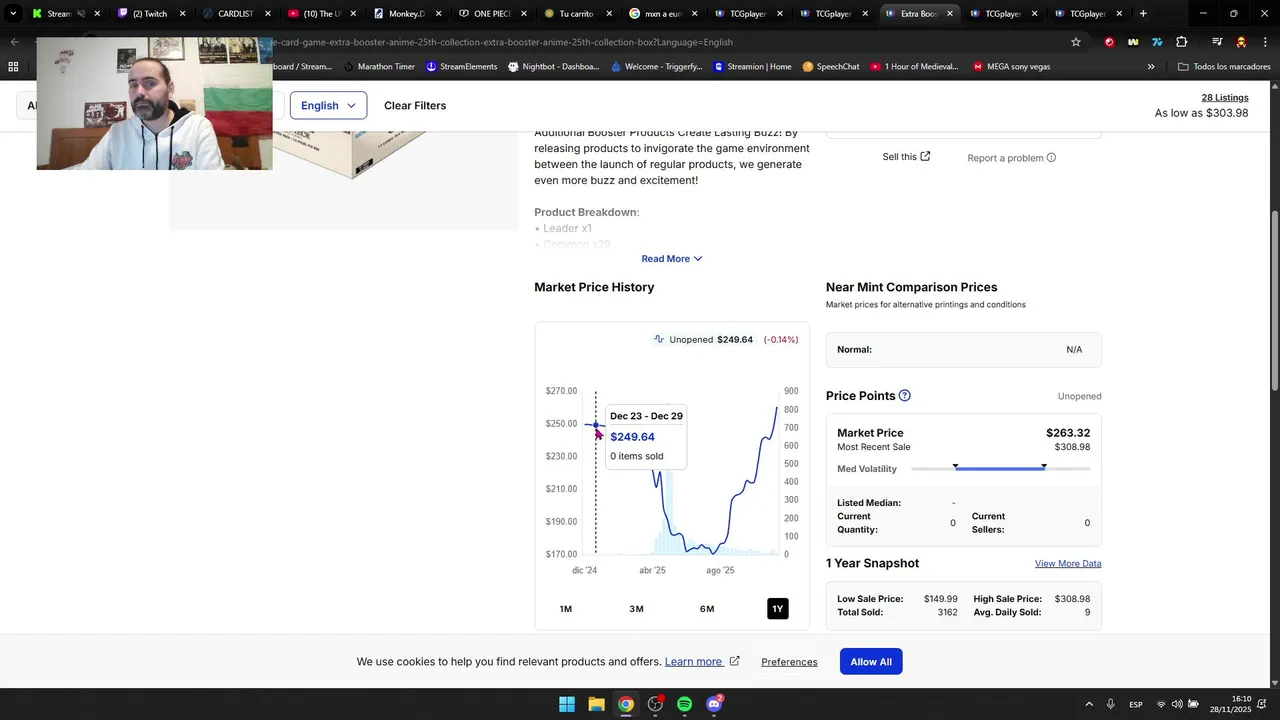Show more bookmarks with the overflow chevron
Image resolution: width=1280 pixels, height=720 pixels.
point(1151,67)
